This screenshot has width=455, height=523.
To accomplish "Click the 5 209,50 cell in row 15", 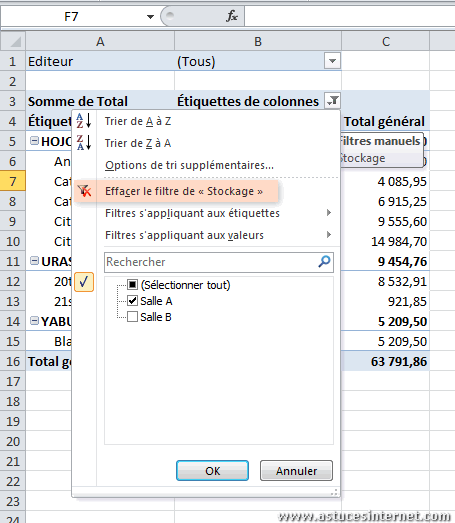I will [386, 342].
